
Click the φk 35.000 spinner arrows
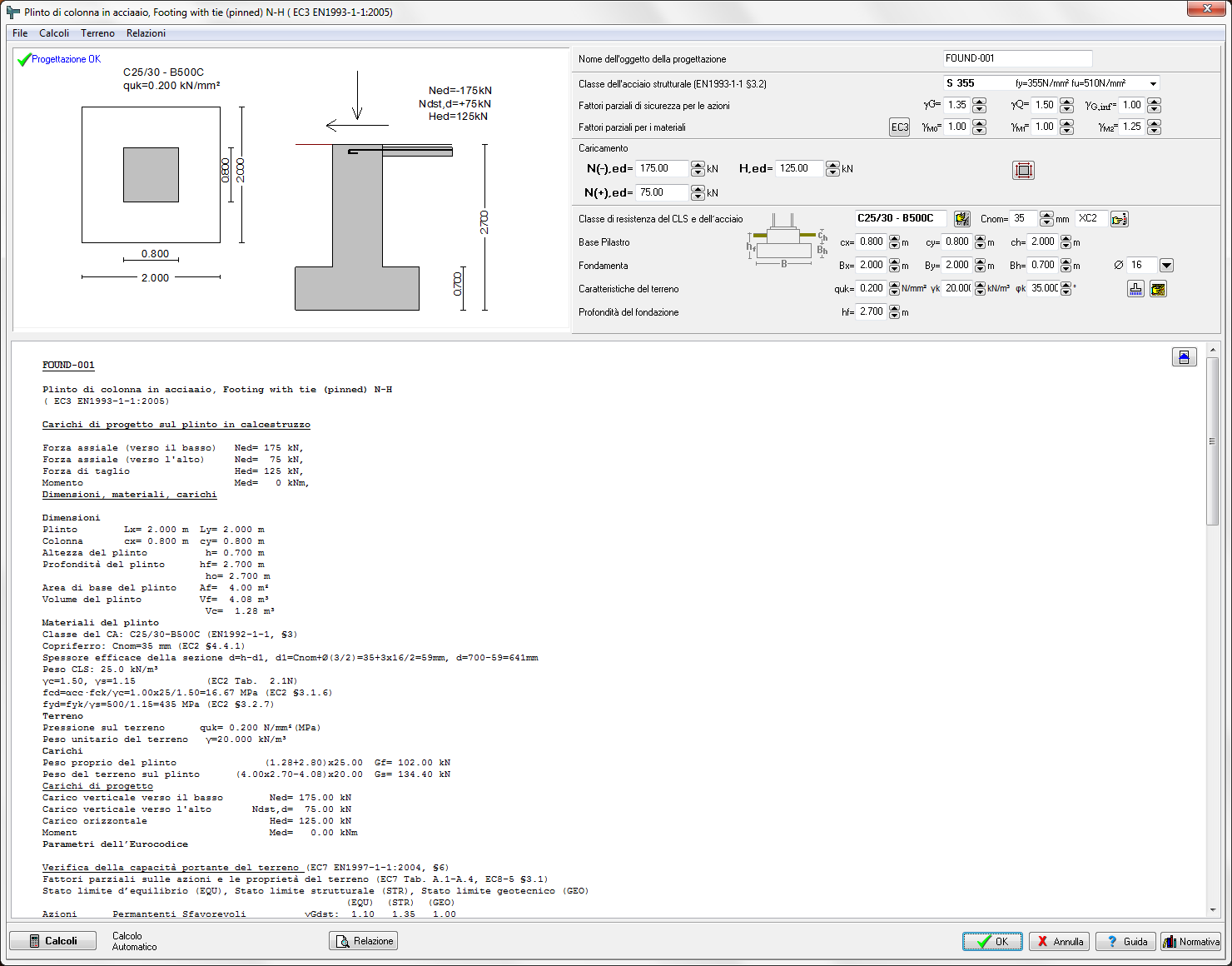tap(1066, 289)
